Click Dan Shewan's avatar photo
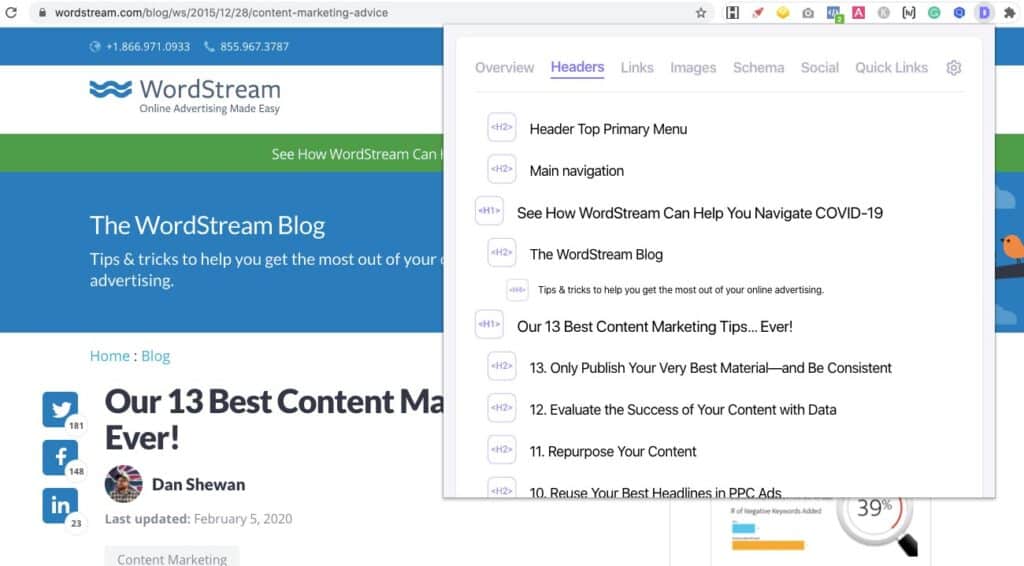This screenshot has width=1024, height=566. [x=123, y=484]
